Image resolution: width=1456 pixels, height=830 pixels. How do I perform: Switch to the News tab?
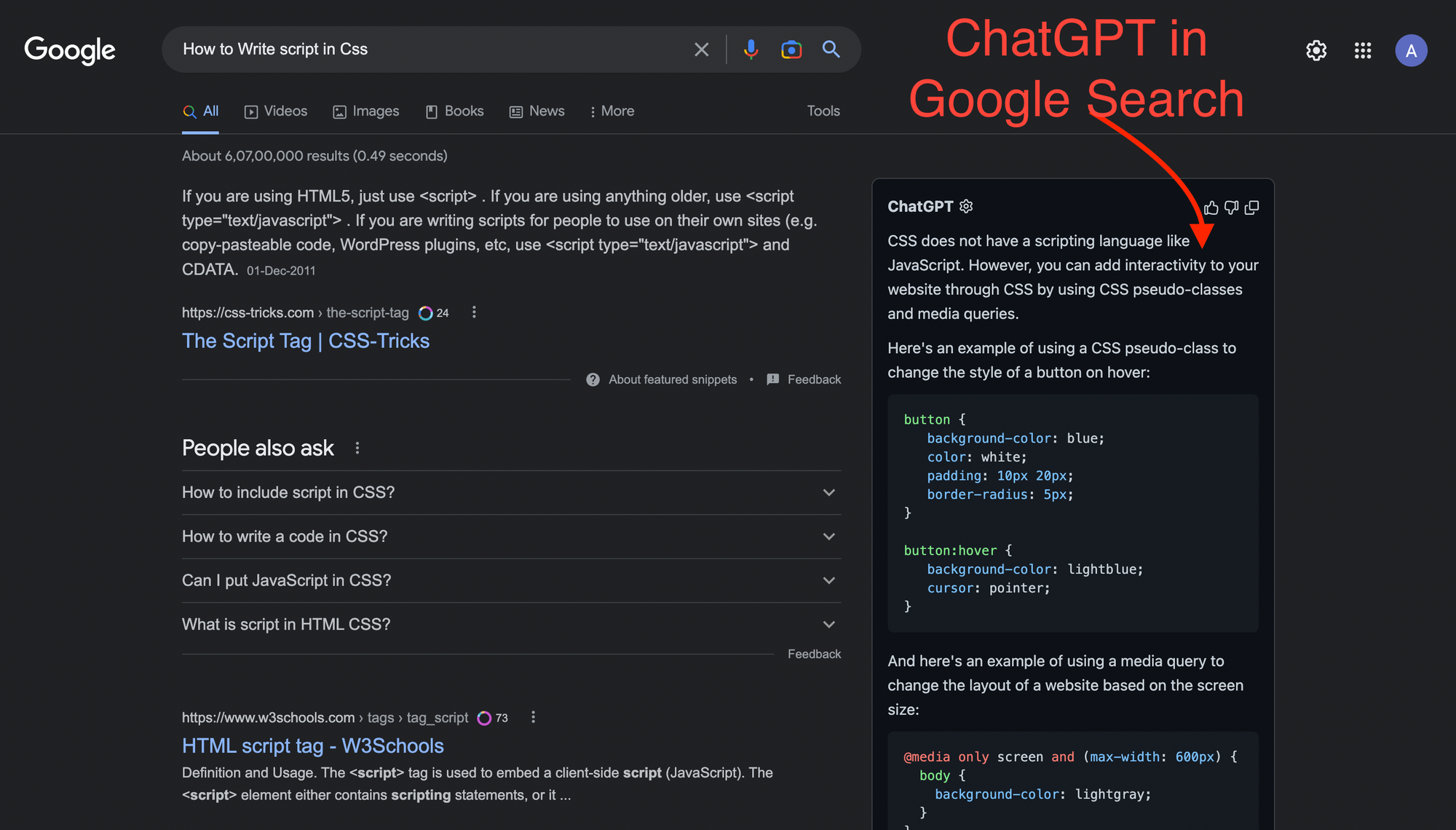[x=537, y=111]
